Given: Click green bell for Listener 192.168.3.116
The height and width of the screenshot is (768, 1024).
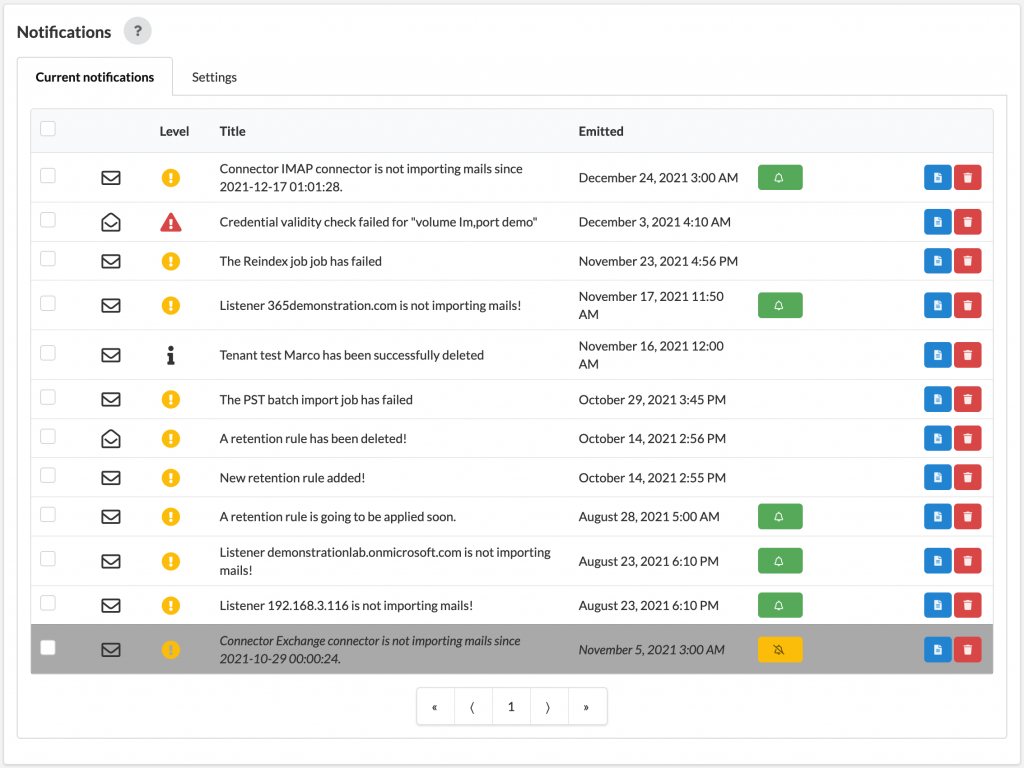Looking at the screenshot, I should pos(780,605).
